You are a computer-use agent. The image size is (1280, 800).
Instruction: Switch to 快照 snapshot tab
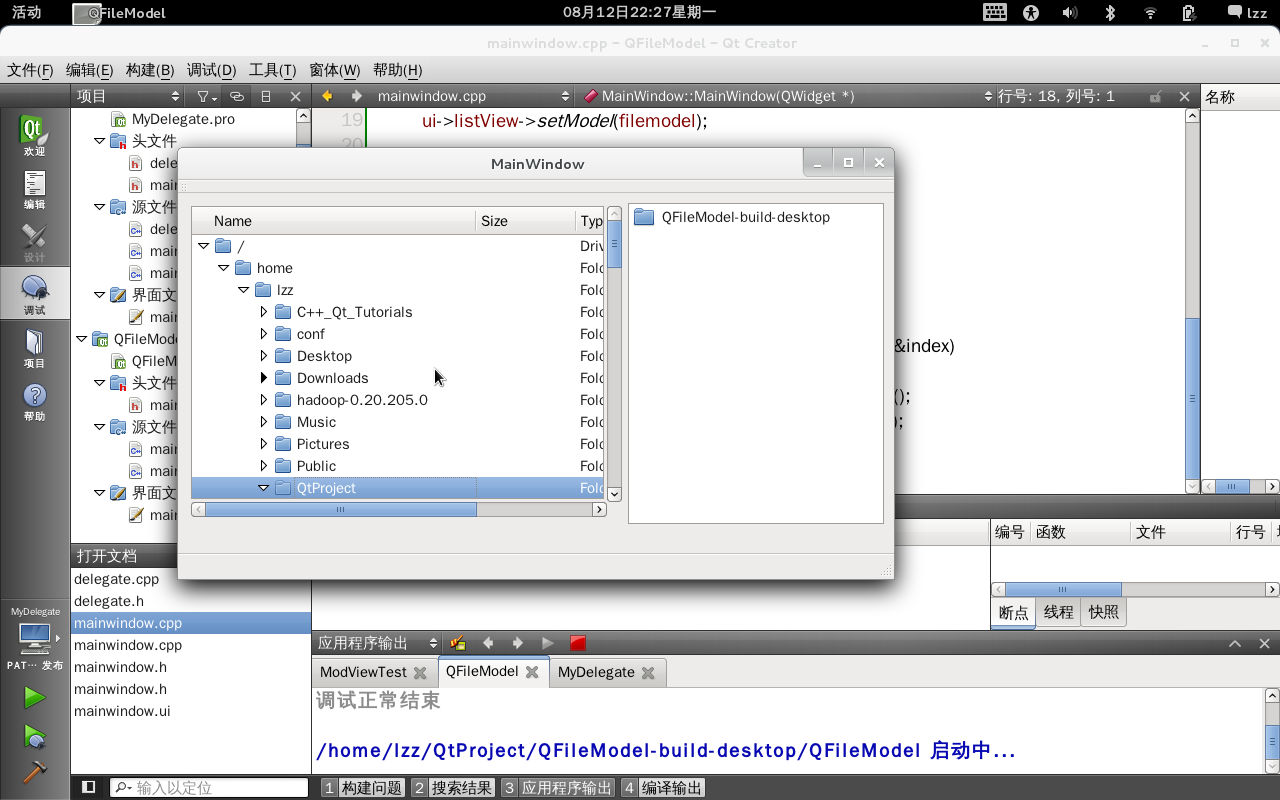coord(1104,612)
